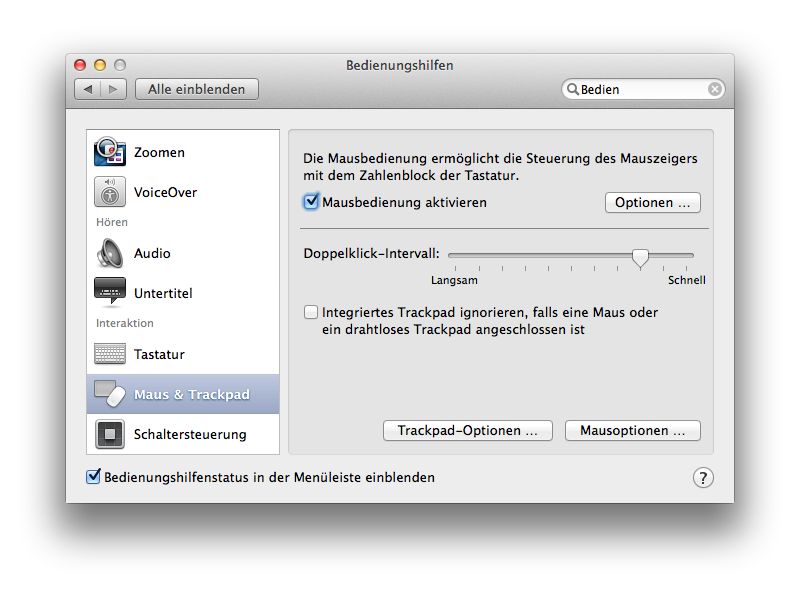
Task: Click the Mausbedienung description text
Action: (x=500, y=167)
